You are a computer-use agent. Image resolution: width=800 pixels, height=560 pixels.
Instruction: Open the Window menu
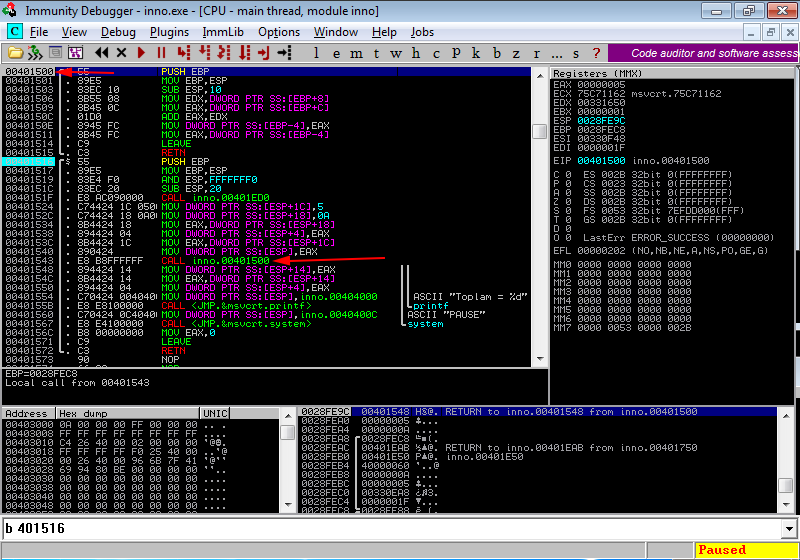336,32
